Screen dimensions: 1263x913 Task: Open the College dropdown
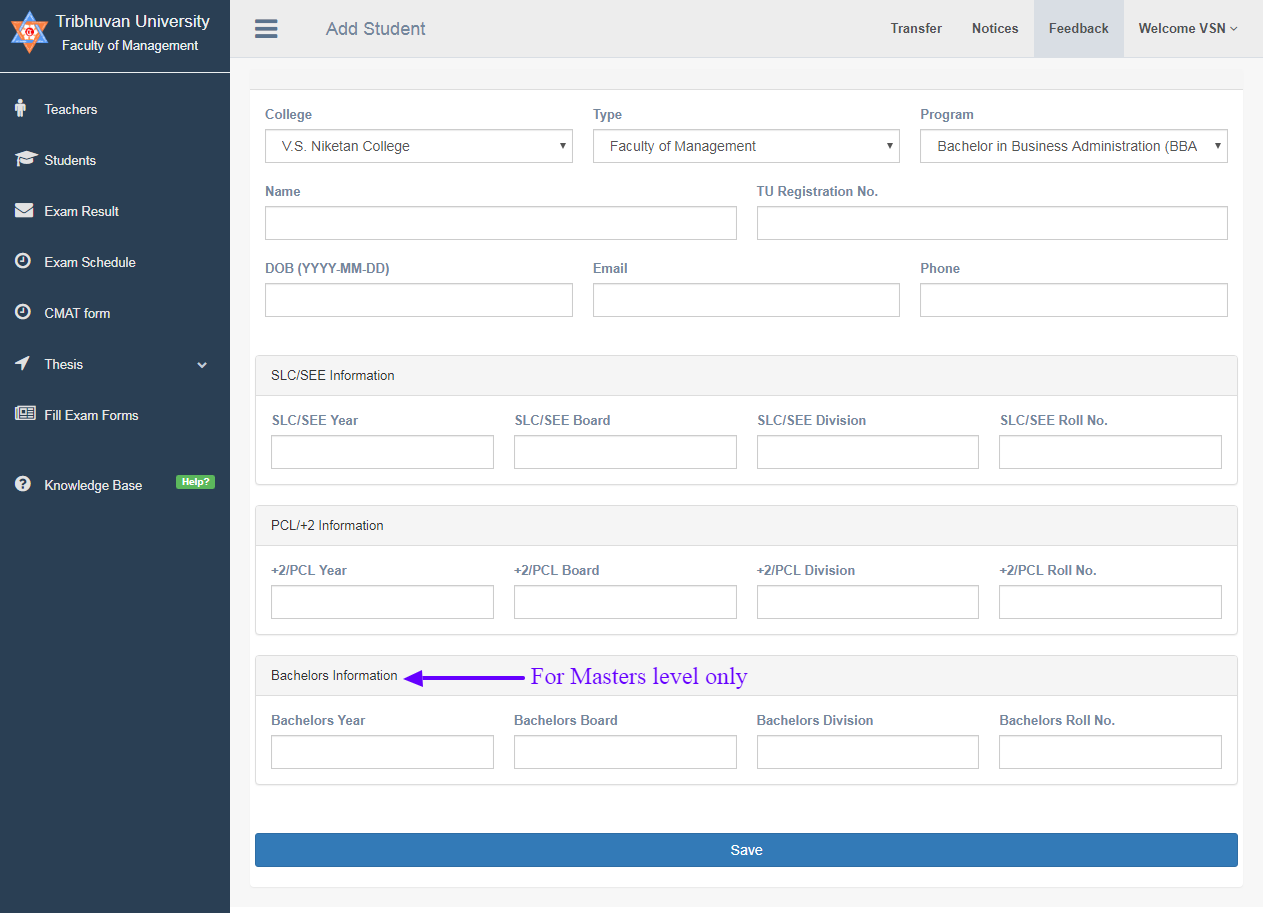pyautogui.click(x=418, y=146)
